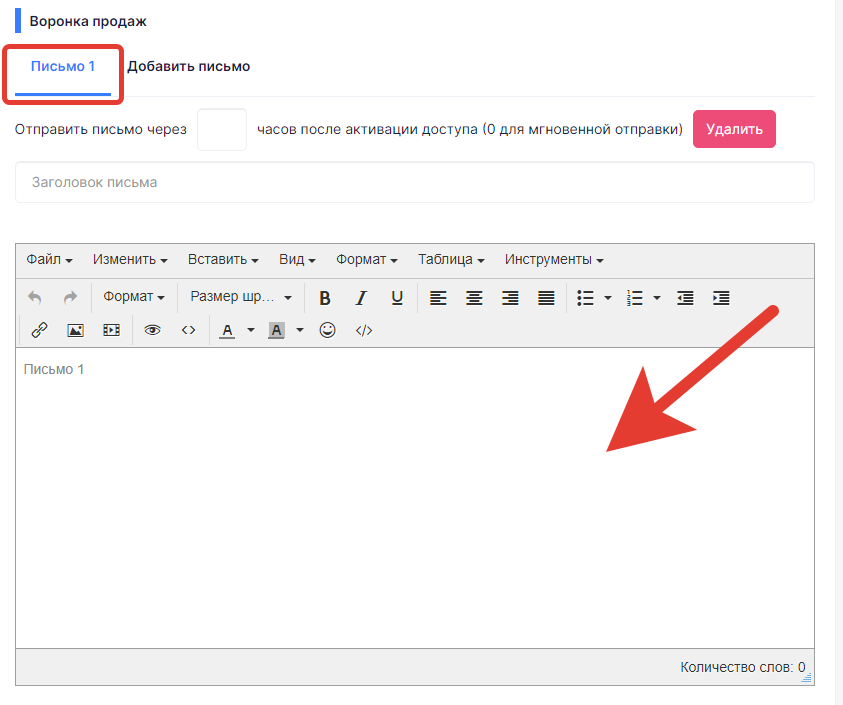Preview the letter with eye icon
The width and height of the screenshot is (843, 705).
point(152,330)
